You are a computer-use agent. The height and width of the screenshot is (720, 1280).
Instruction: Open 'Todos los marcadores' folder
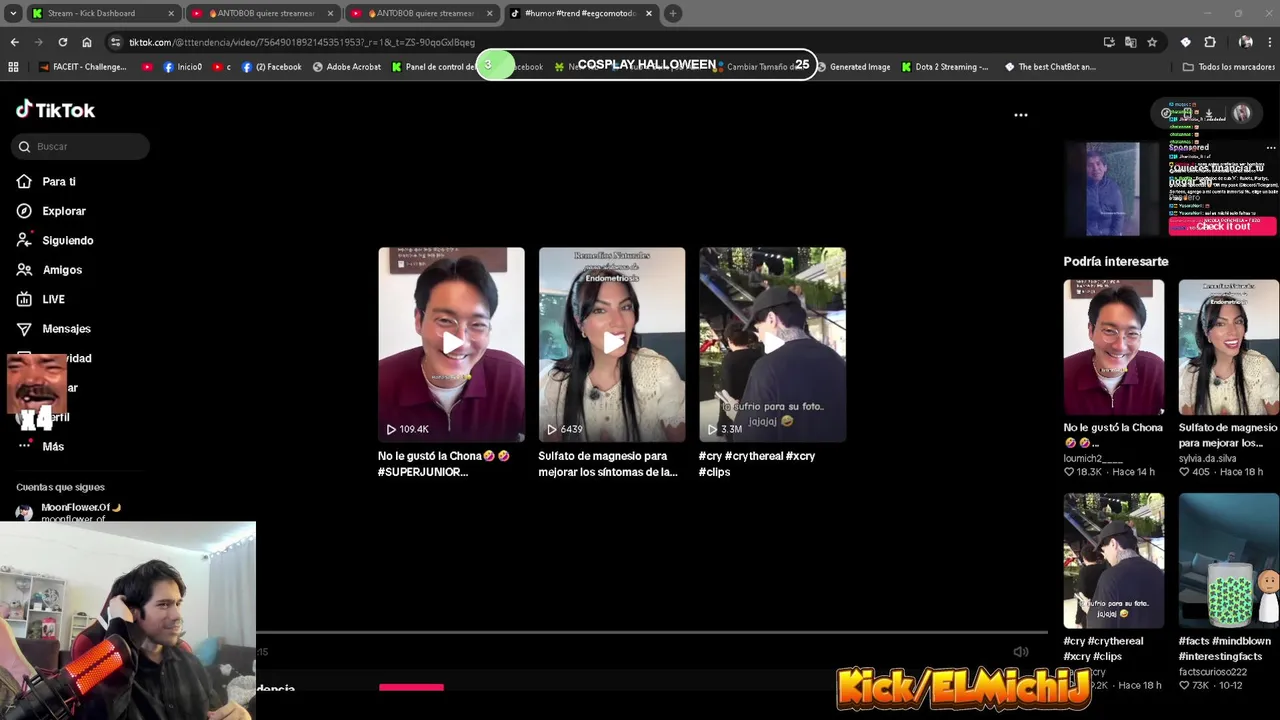pyautogui.click(x=1227, y=67)
